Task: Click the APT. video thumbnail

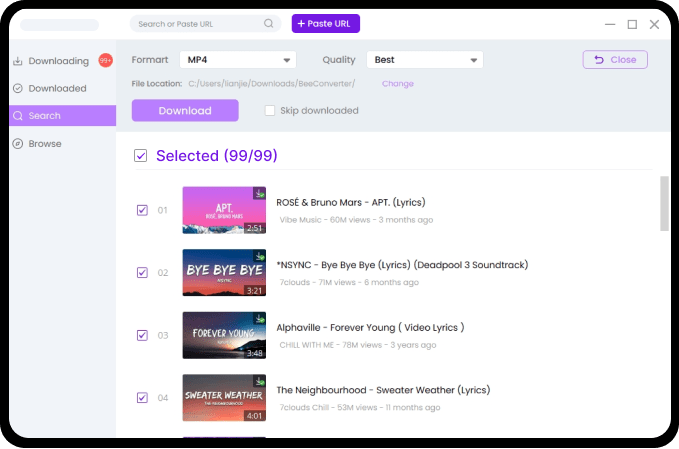Action: click(x=224, y=210)
